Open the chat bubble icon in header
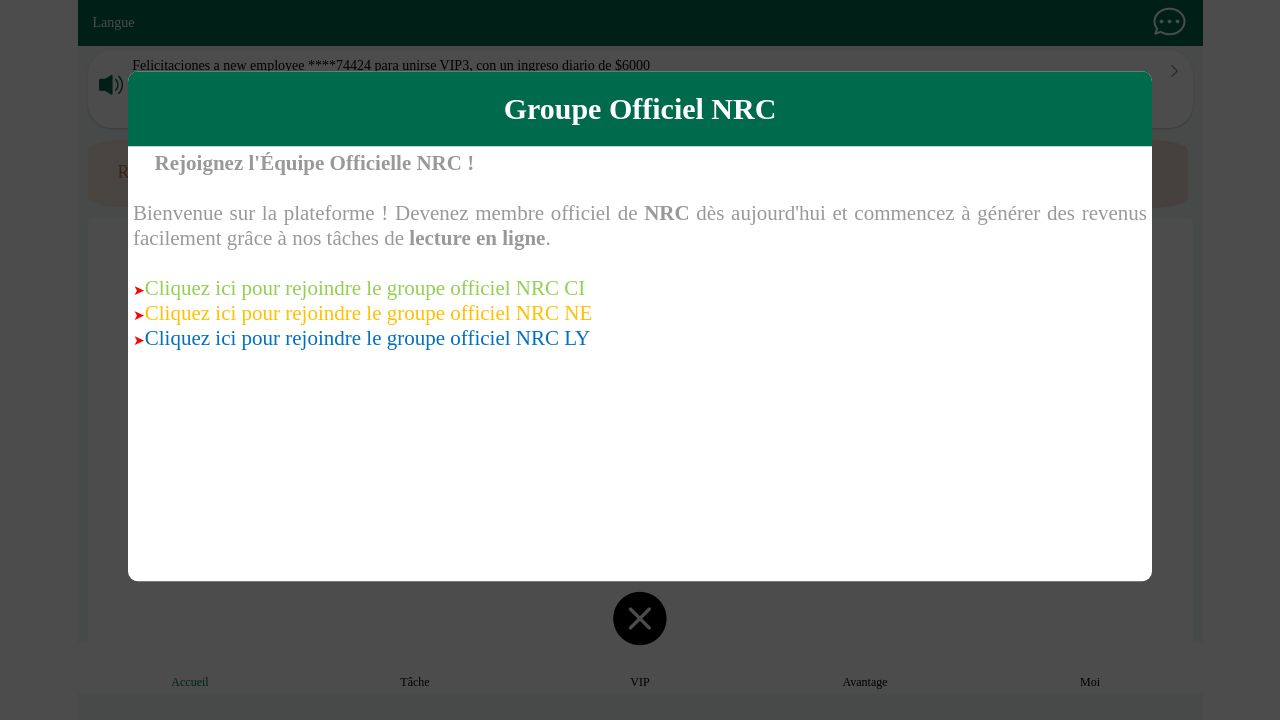Screen dimensions: 1280x720 (1169, 22)
